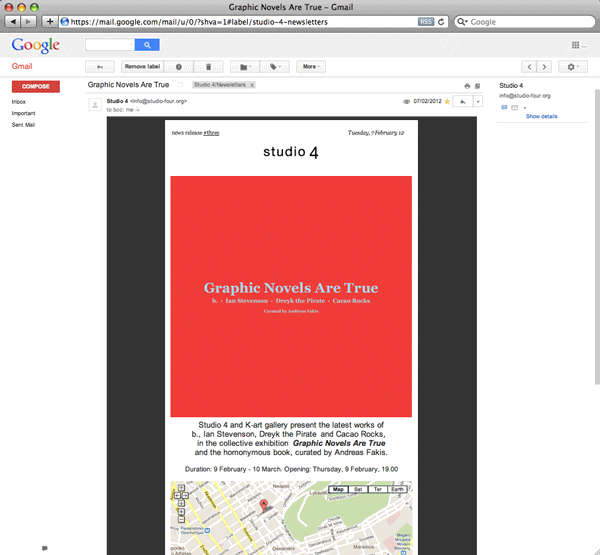Start a chat with Studio 4 icon
Image resolution: width=600 pixels, height=555 pixels.
pos(504,108)
